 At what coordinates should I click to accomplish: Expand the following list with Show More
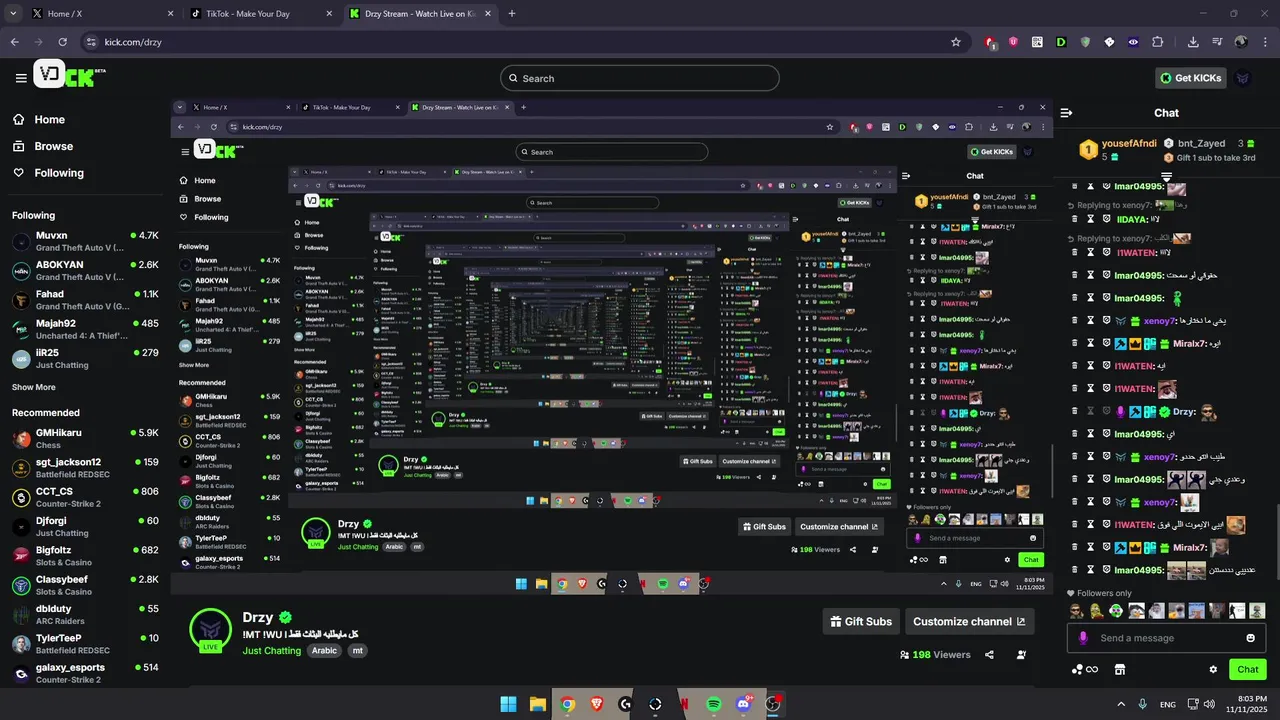click(34, 387)
